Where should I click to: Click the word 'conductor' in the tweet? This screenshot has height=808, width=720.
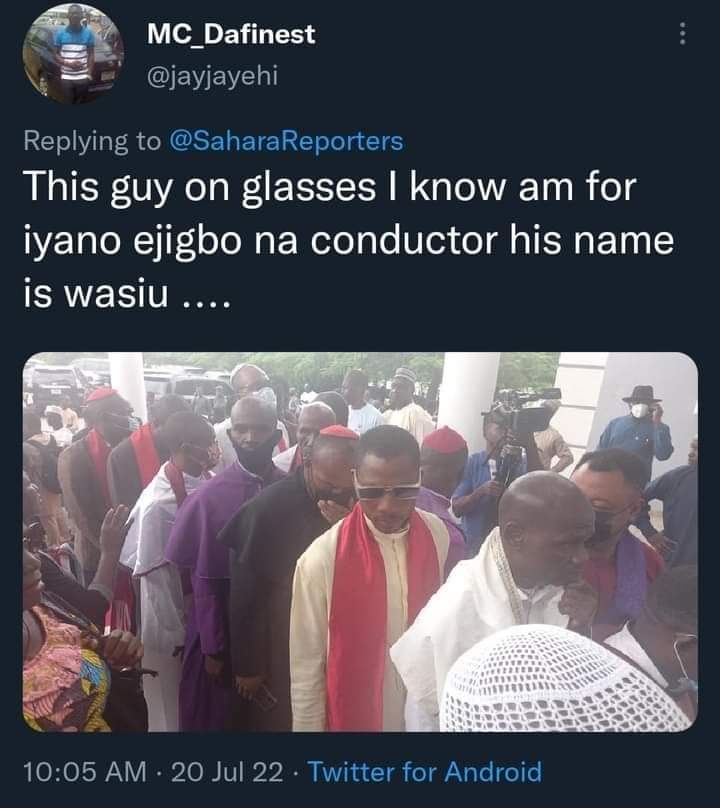click(x=404, y=240)
